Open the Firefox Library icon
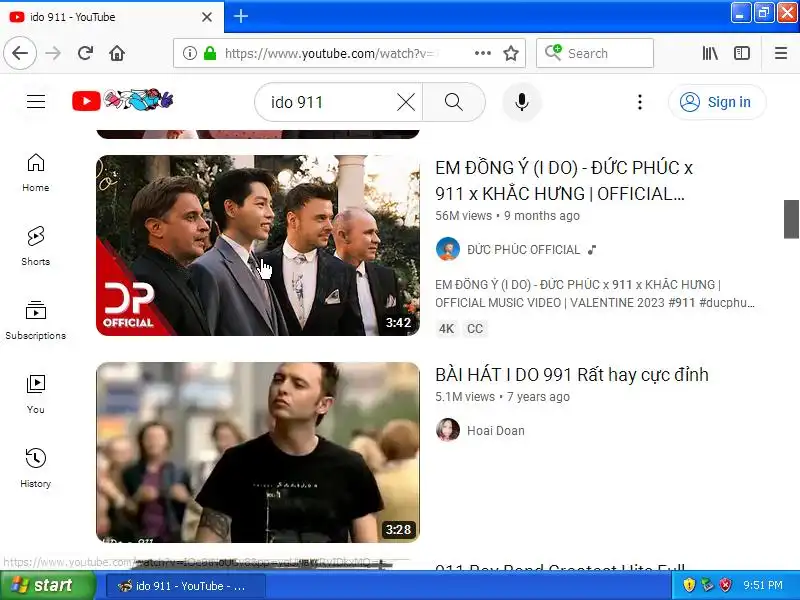The width and height of the screenshot is (800, 600). [x=710, y=53]
